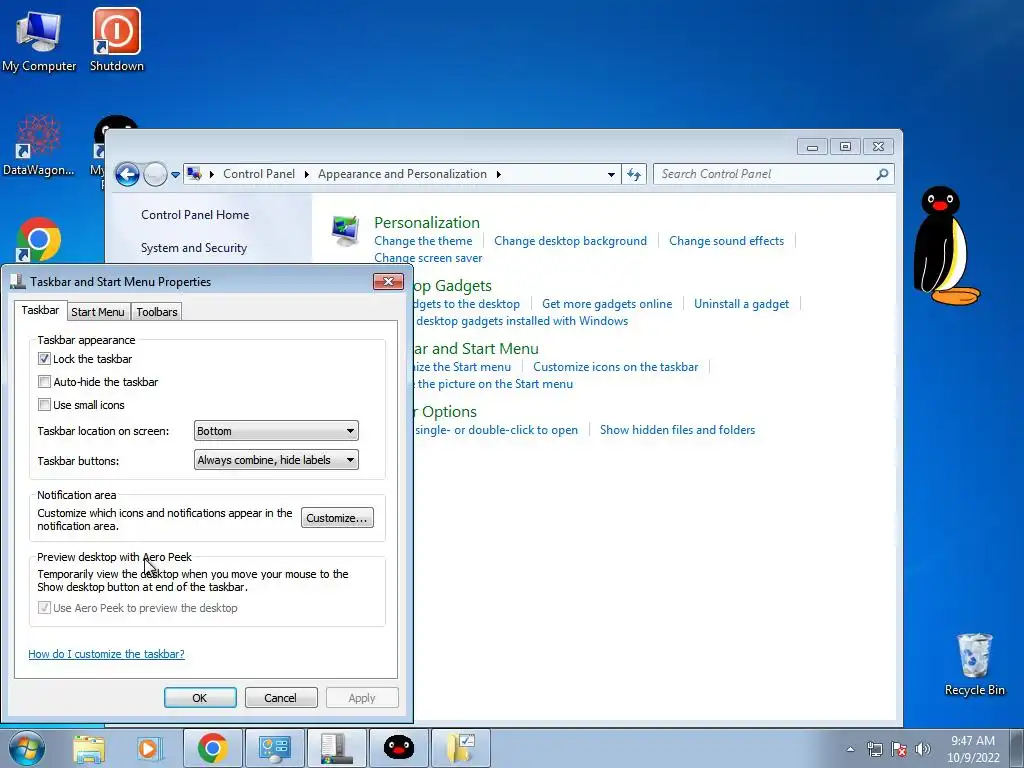Screen dimensions: 1024x768
Task: Expand the root arrow before Control Panel breadcrumb
Action: click(212, 174)
